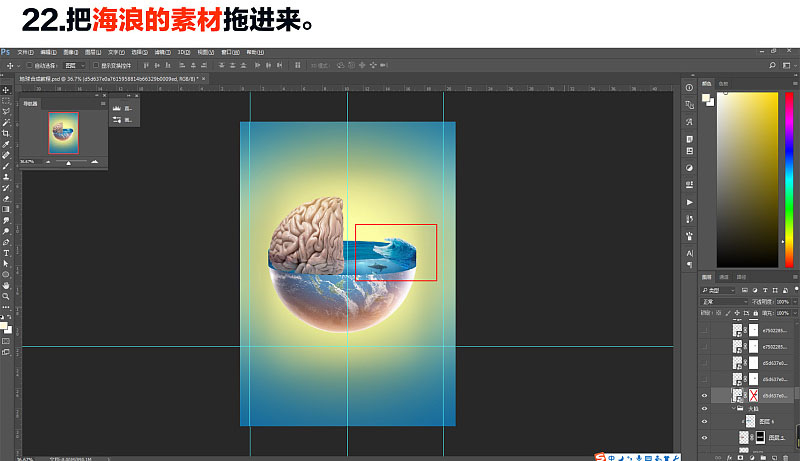800x461 pixels.
Task: Enable the auto-select checkbox
Action: coord(30,65)
